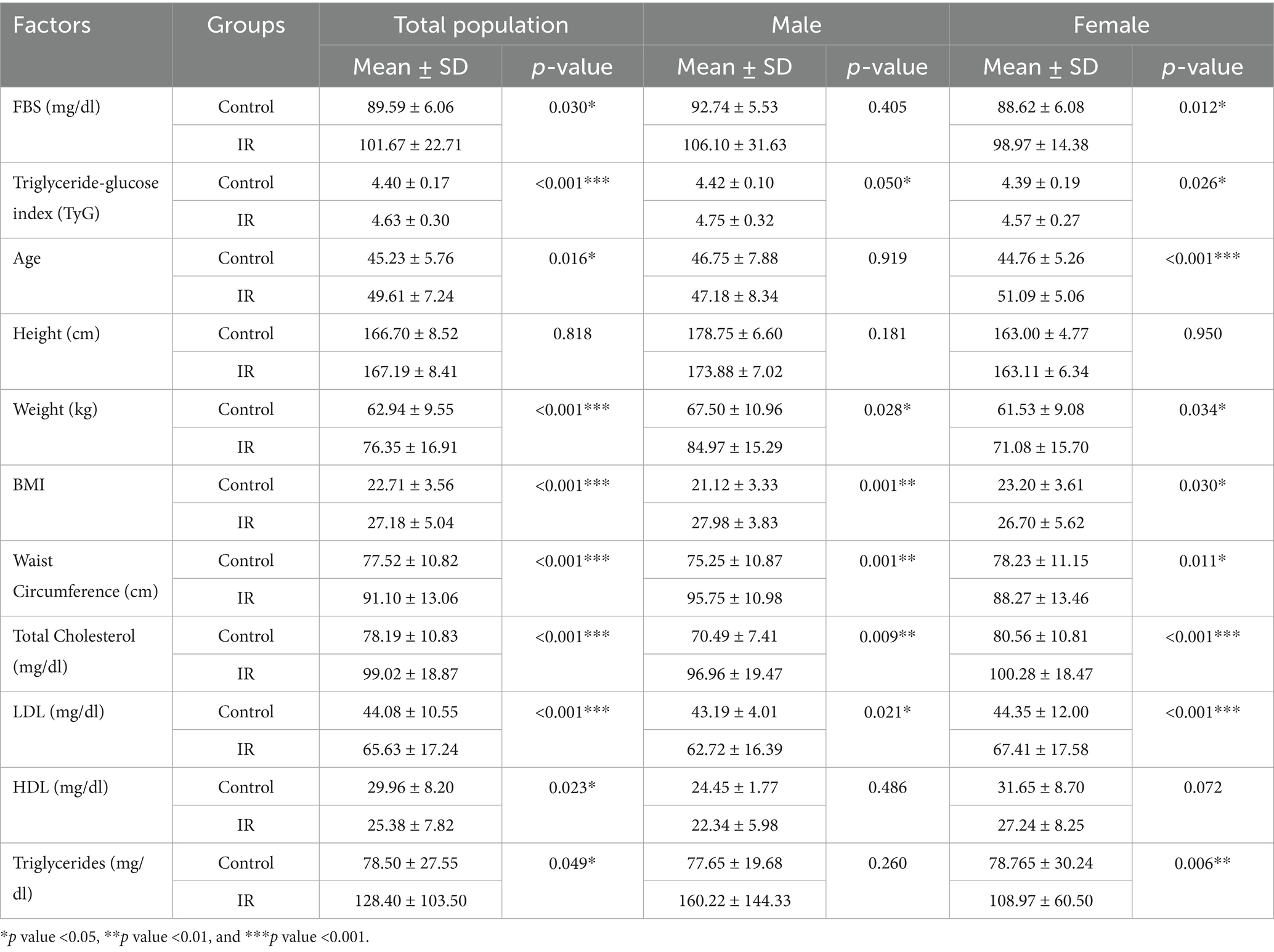Select the Female header cell
Image resolution: width=1274 pixels, height=952 pixels.
coord(1111,25)
